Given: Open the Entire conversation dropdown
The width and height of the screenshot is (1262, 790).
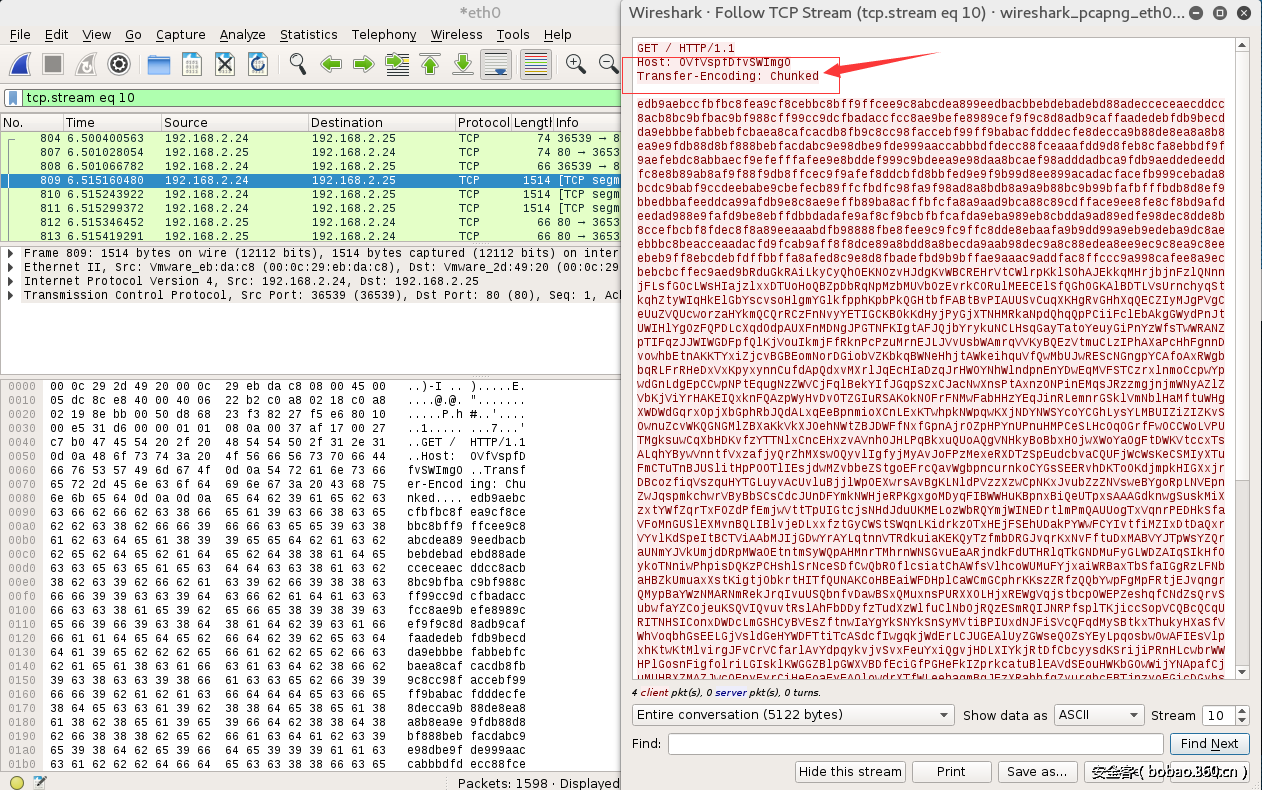Looking at the screenshot, I should click(x=792, y=715).
